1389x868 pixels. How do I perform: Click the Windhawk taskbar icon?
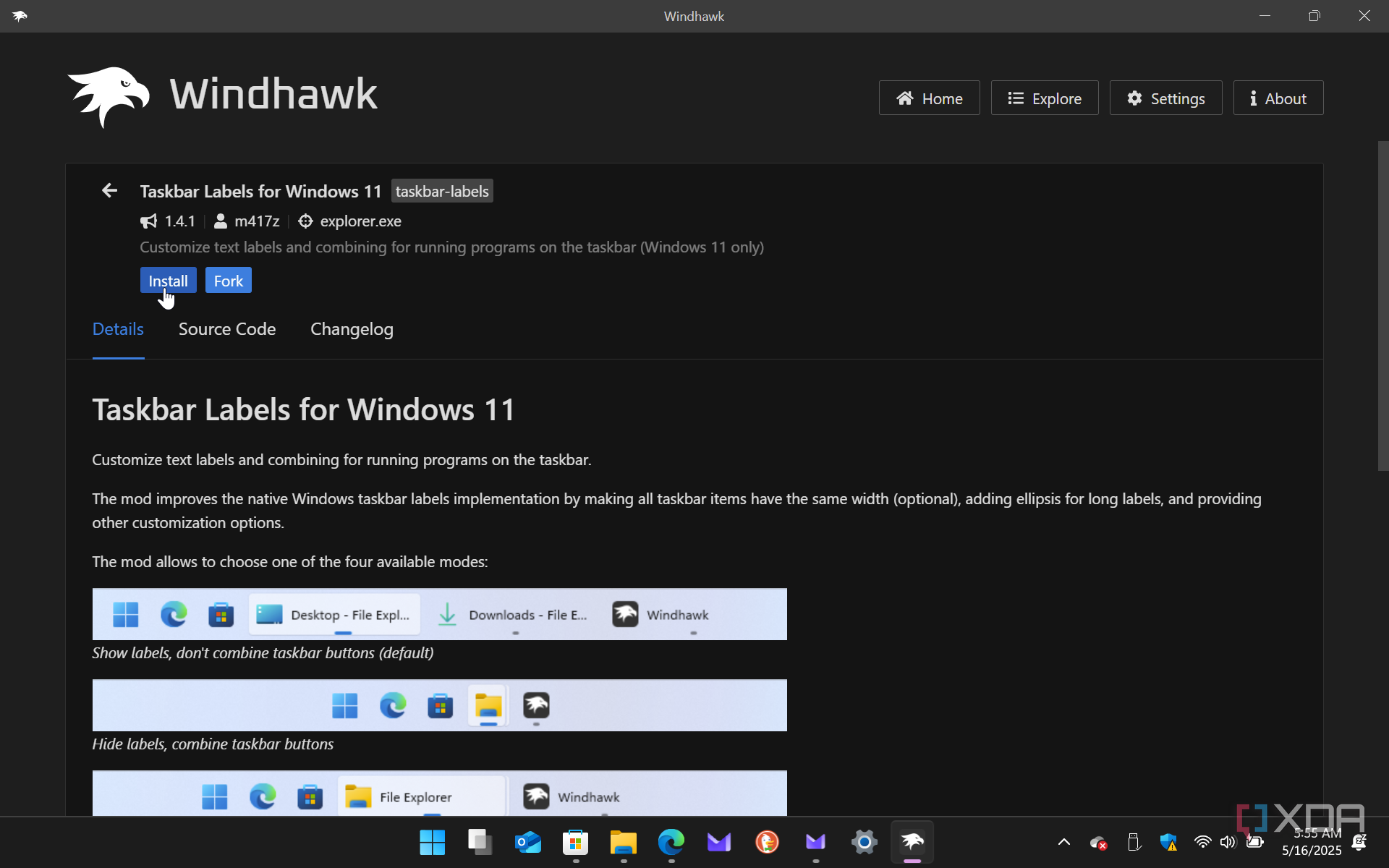click(x=912, y=842)
